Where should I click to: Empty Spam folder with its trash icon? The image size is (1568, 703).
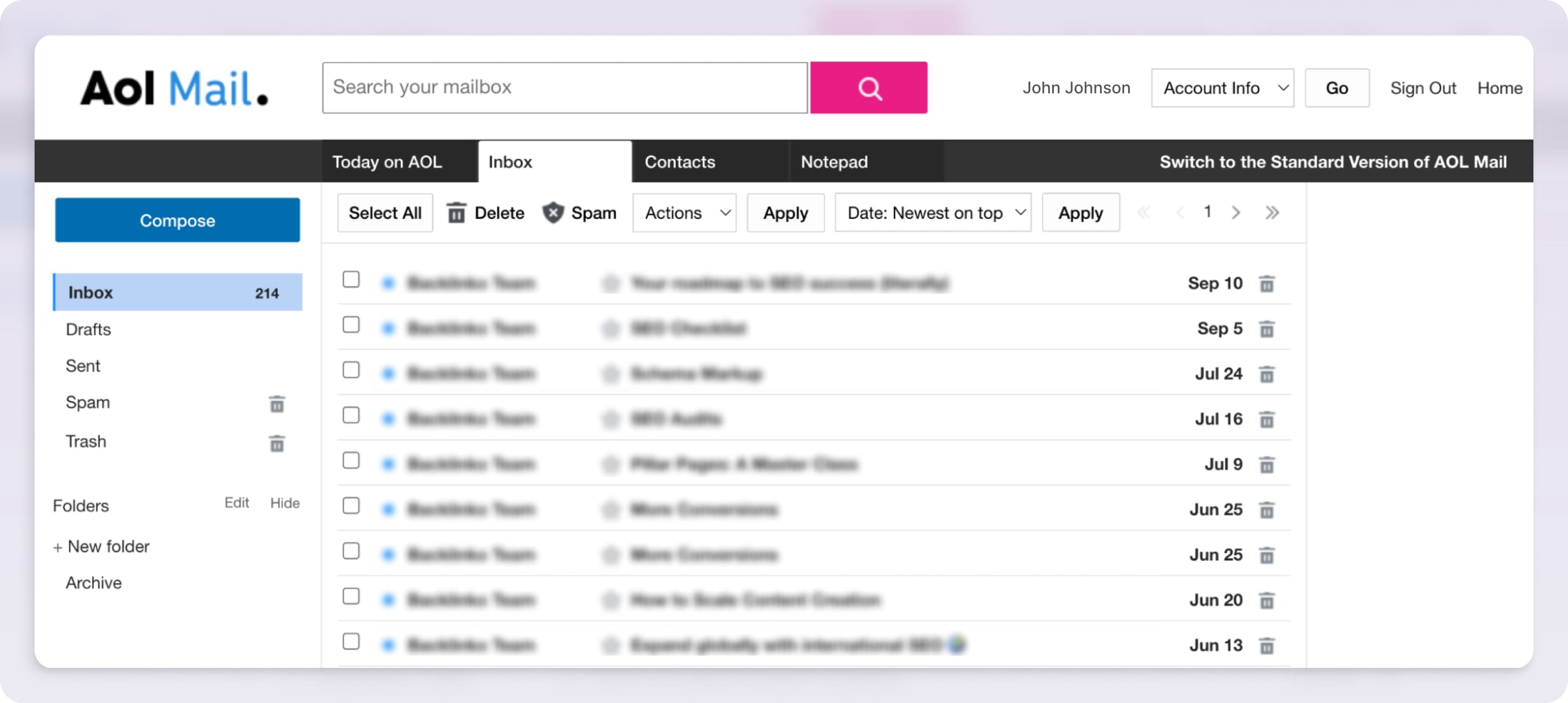click(x=276, y=404)
